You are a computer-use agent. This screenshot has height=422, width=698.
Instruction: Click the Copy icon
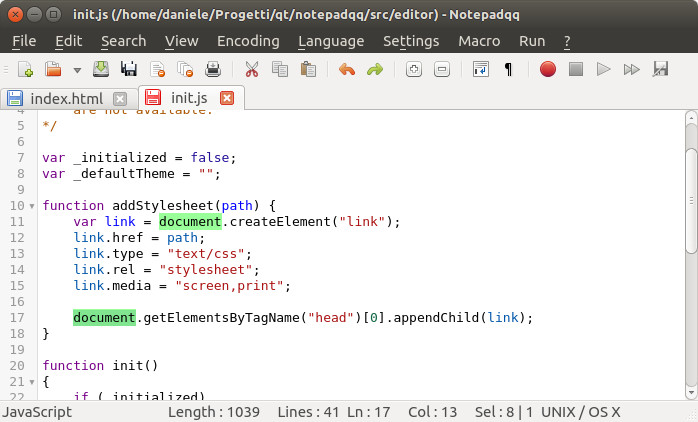click(x=280, y=69)
